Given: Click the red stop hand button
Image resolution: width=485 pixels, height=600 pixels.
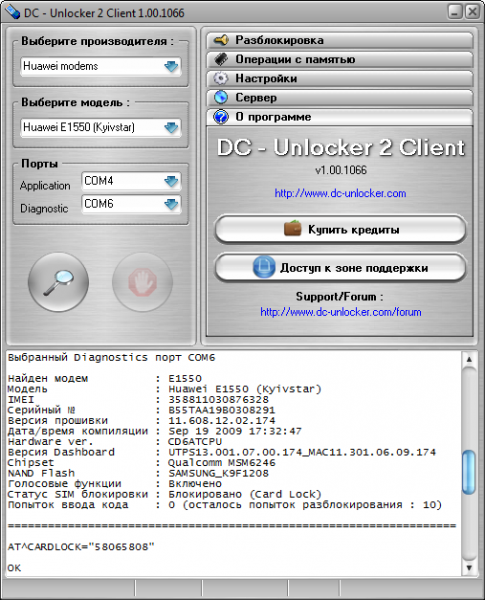Looking at the screenshot, I should [142, 282].
